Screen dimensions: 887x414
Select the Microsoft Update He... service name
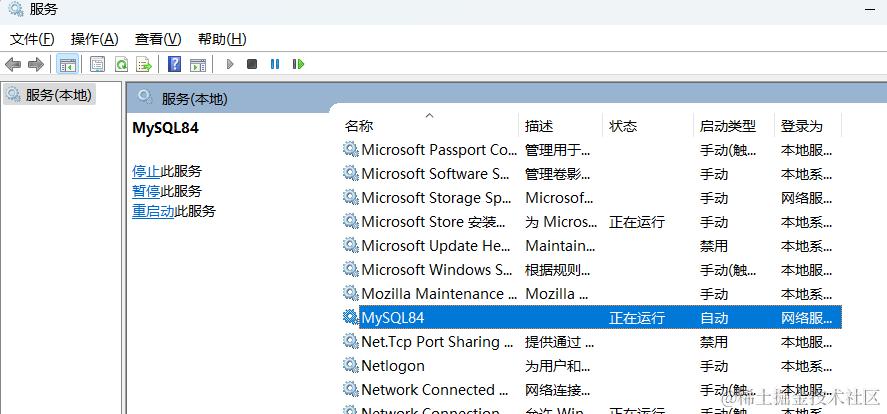tap(436, 246)
